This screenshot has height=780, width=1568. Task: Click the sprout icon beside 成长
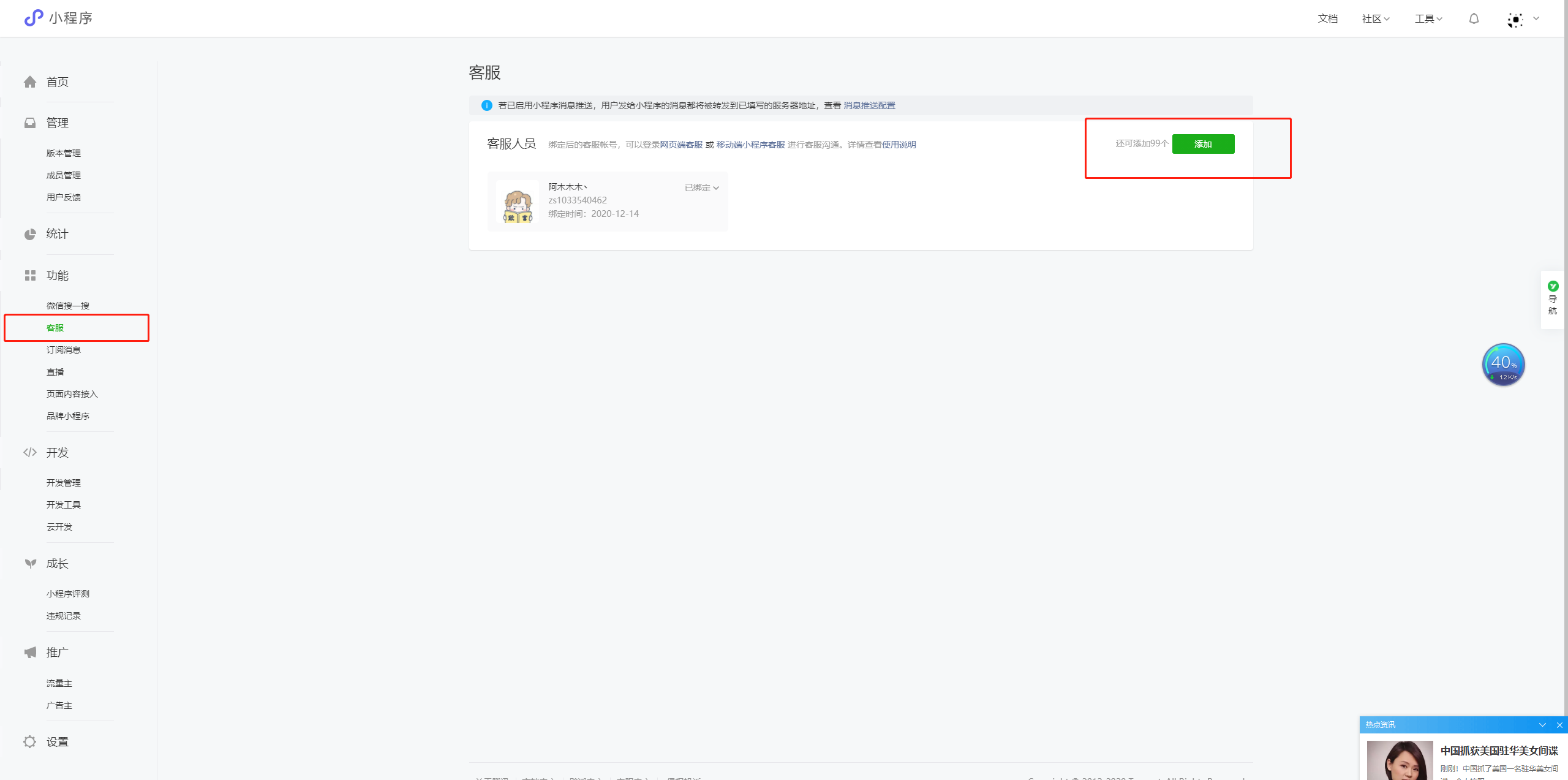[x=30, y=564]
